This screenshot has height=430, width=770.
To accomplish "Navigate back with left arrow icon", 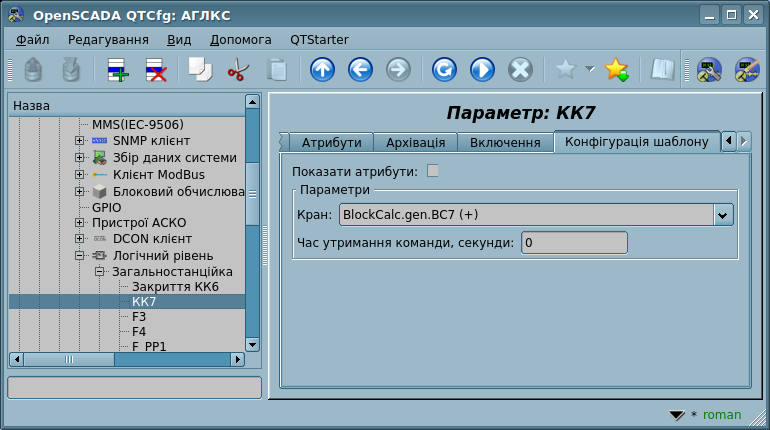I will click(360, 70).
